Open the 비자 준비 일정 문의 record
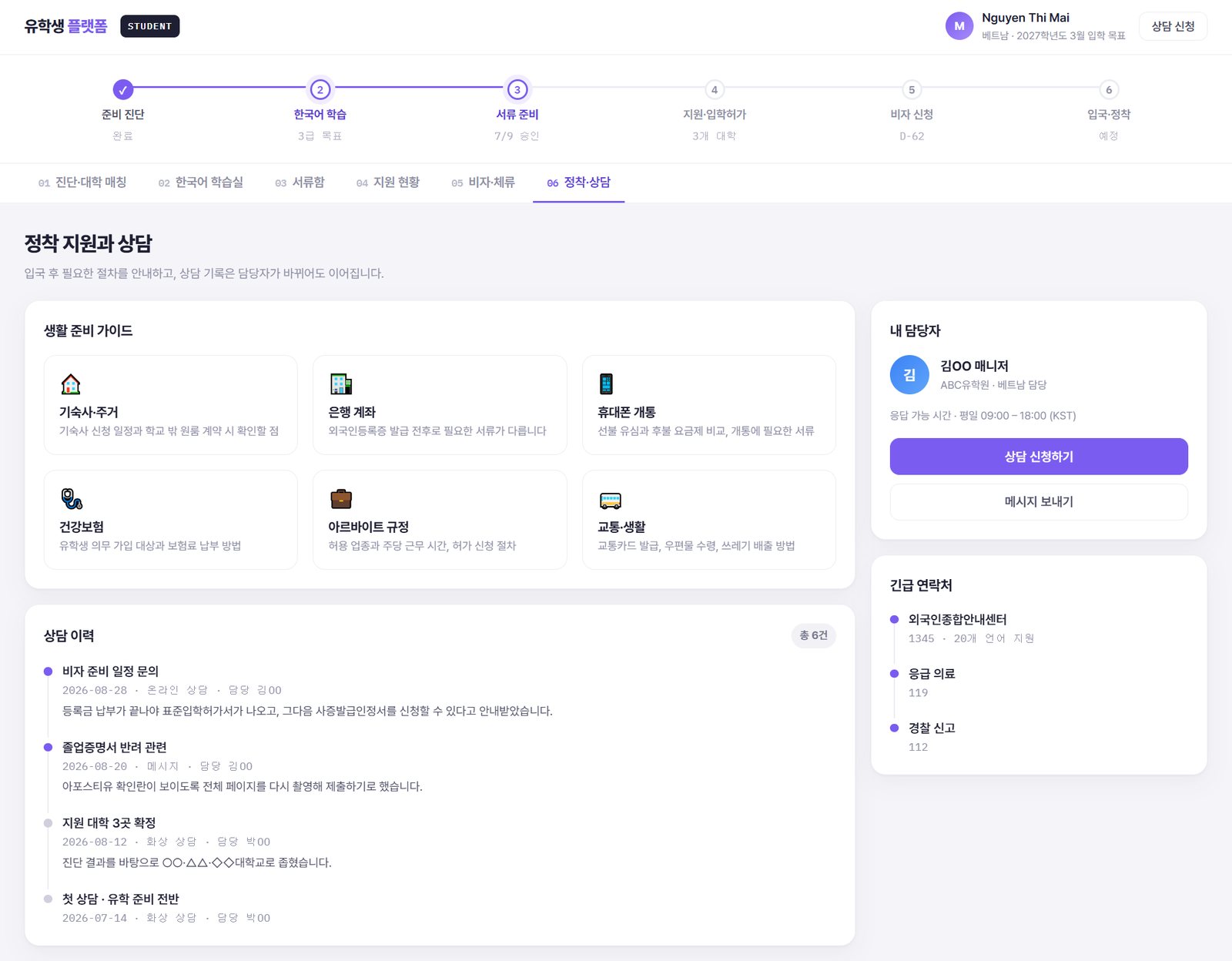1232x961 pixels. point(110,671)
